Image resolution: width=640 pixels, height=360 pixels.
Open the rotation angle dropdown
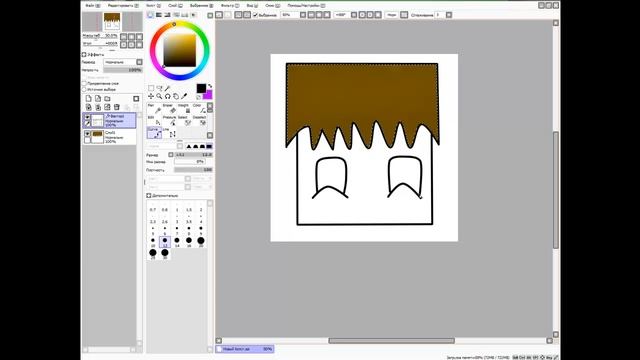(354, 15)
